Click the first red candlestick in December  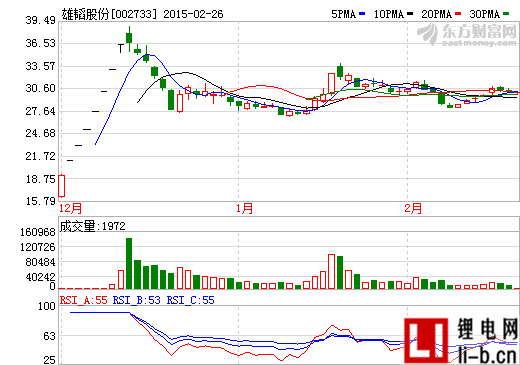[62, 186]
